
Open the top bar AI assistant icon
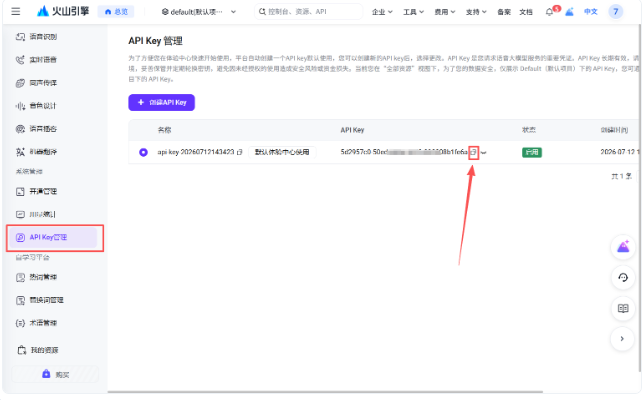click(569, 12)
